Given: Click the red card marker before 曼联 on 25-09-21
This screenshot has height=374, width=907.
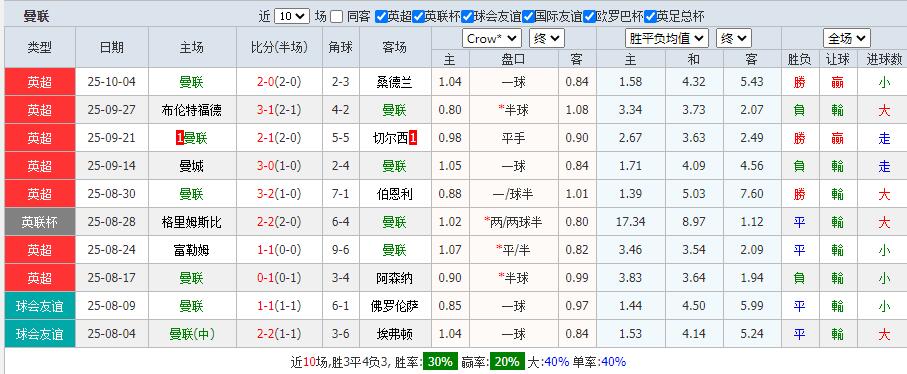Looking at the screenshot, I should click(179, 138).
